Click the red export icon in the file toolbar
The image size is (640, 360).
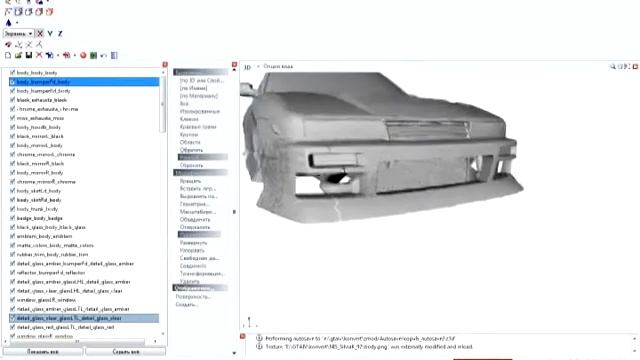67,55
